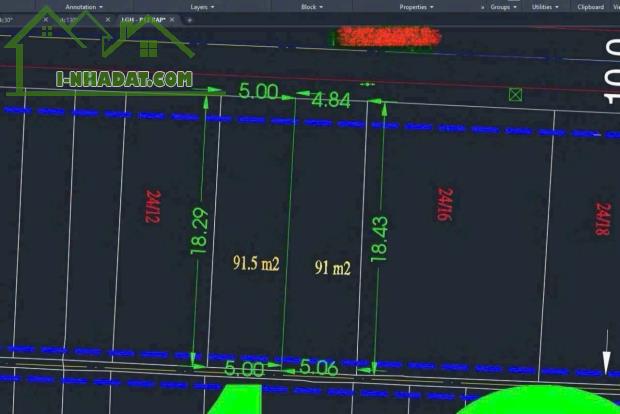Close the middle drawing file tab

(x=108, y=19)
